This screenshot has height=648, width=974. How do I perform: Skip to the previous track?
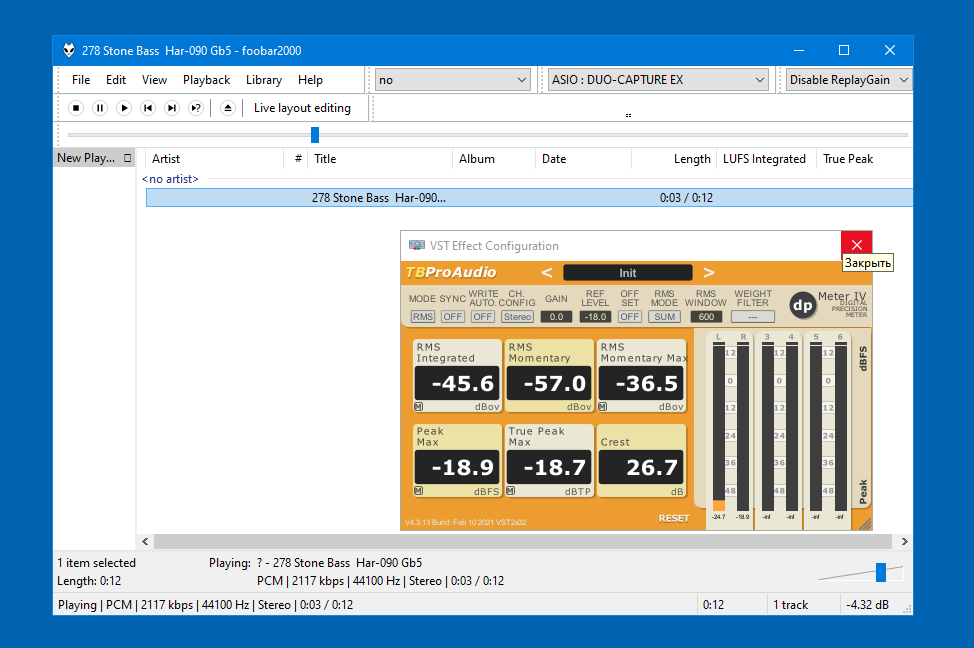[148, 108]
